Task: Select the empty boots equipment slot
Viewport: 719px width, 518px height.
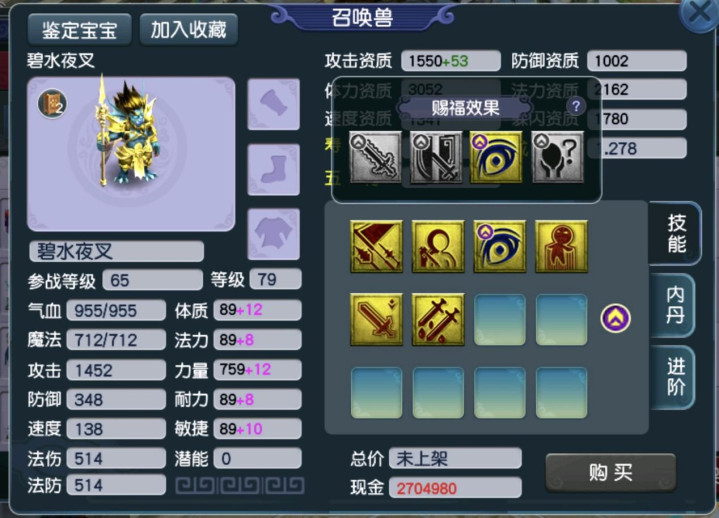Action: click(x=274, y=170)
